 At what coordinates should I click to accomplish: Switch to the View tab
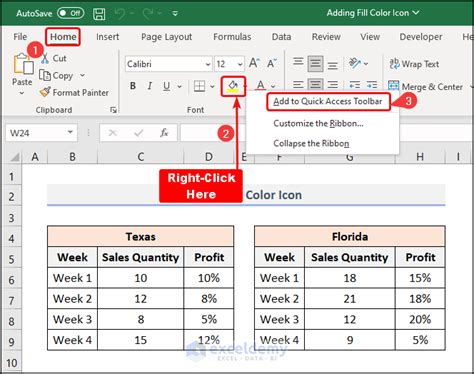pyautogui.click(x=370, y=37)
